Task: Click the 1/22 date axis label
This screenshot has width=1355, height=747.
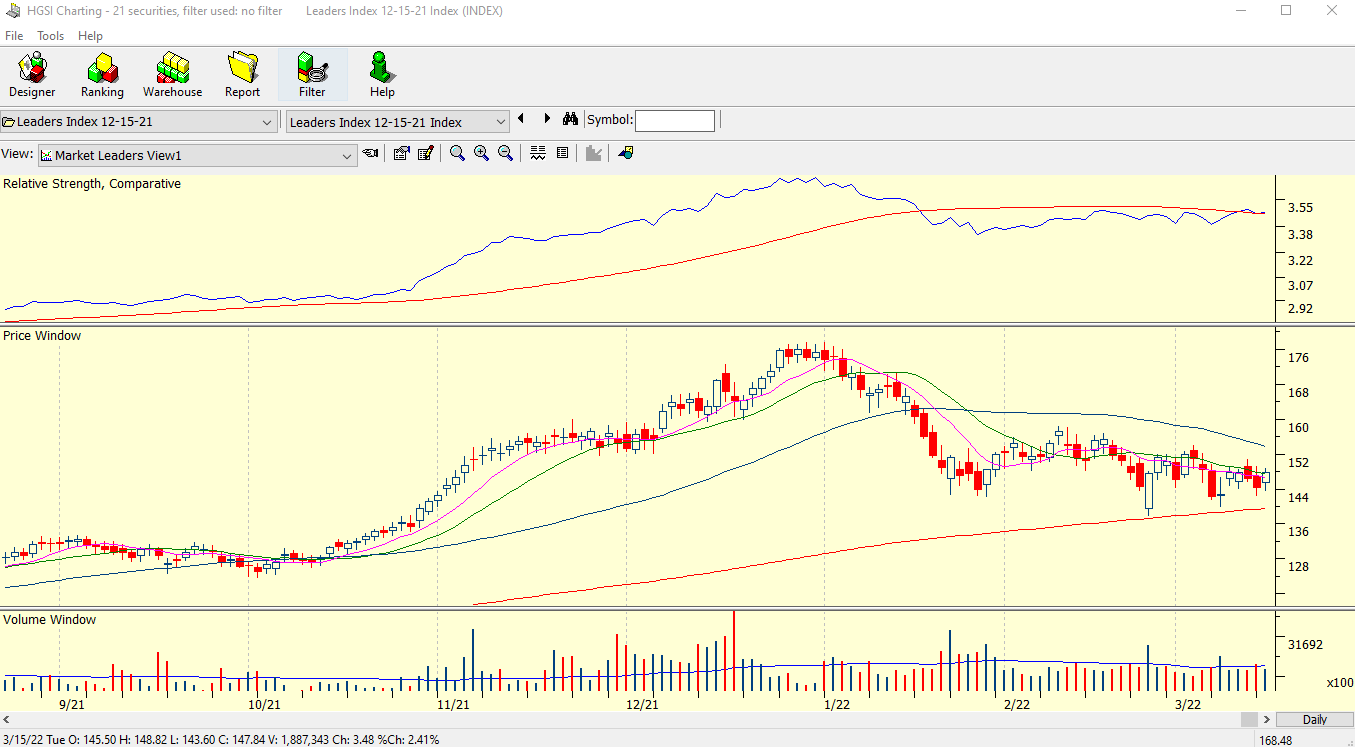Action: tap(836, 705)
